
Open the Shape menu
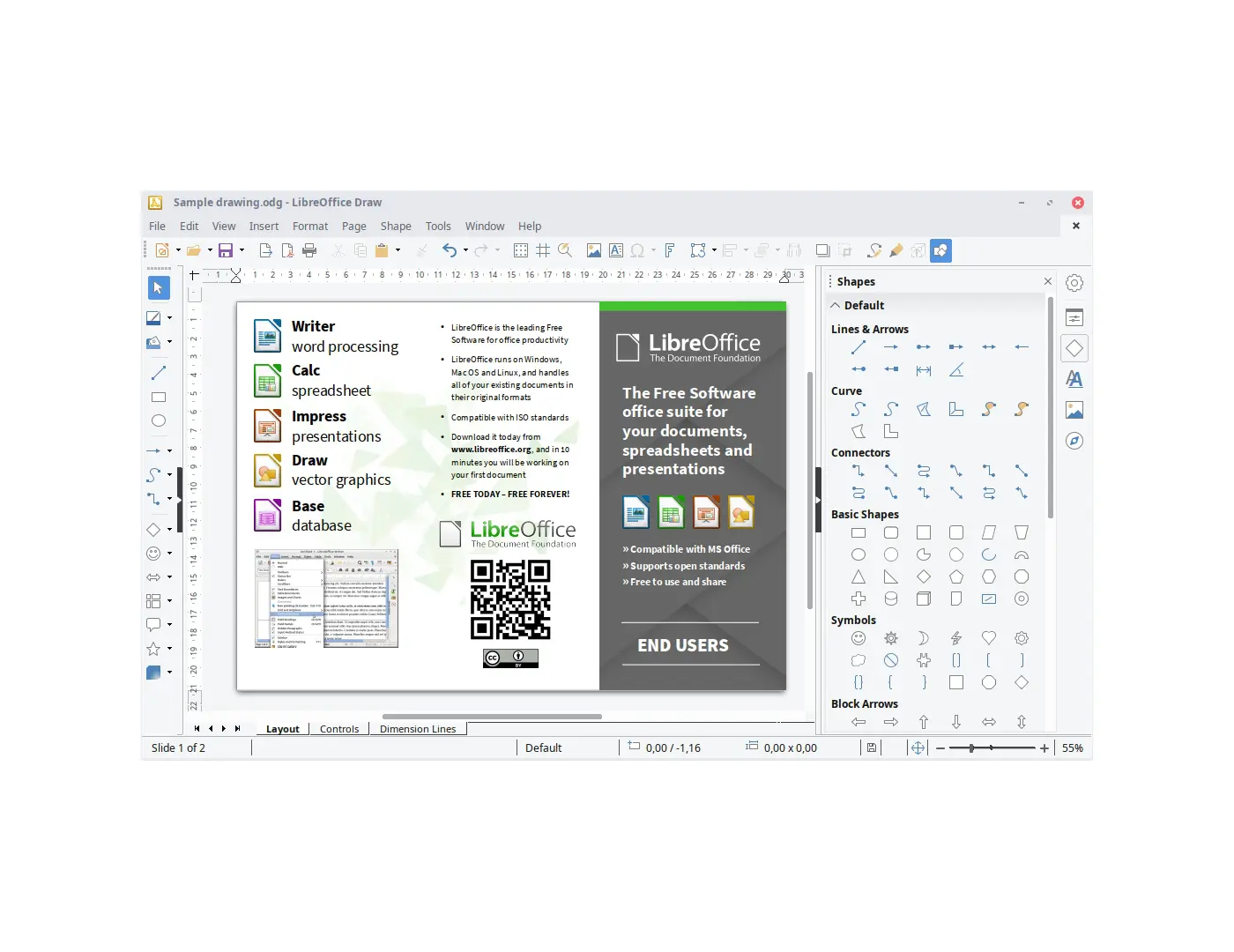[396, 227]
